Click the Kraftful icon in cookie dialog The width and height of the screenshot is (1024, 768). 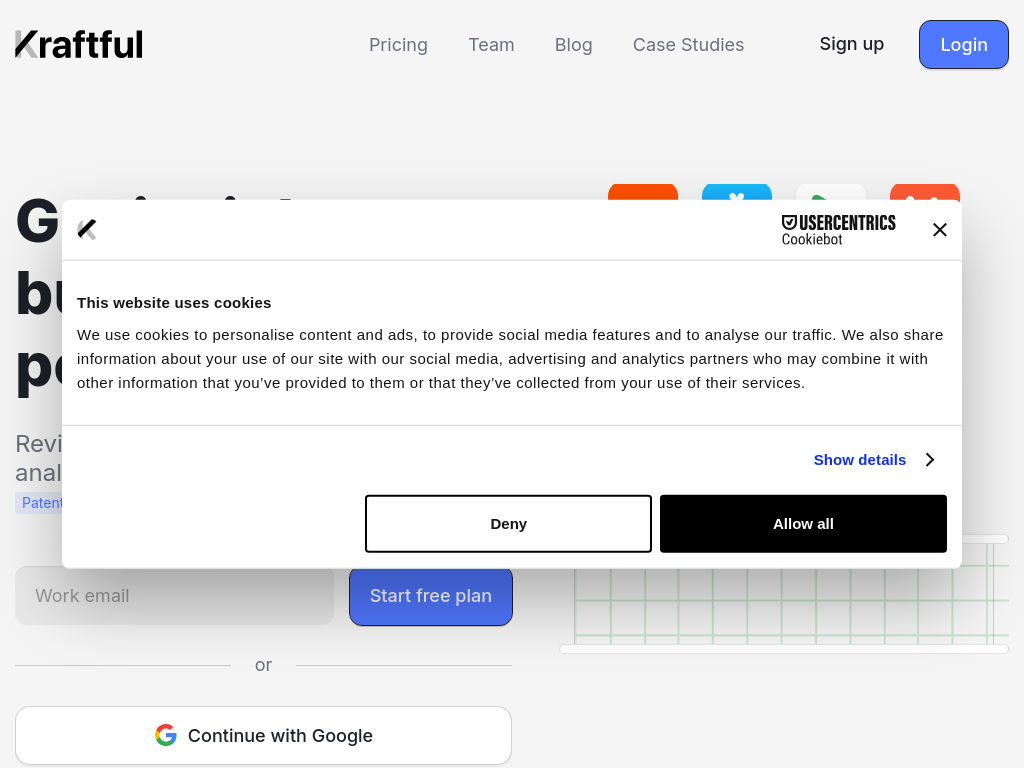point(87,230)
